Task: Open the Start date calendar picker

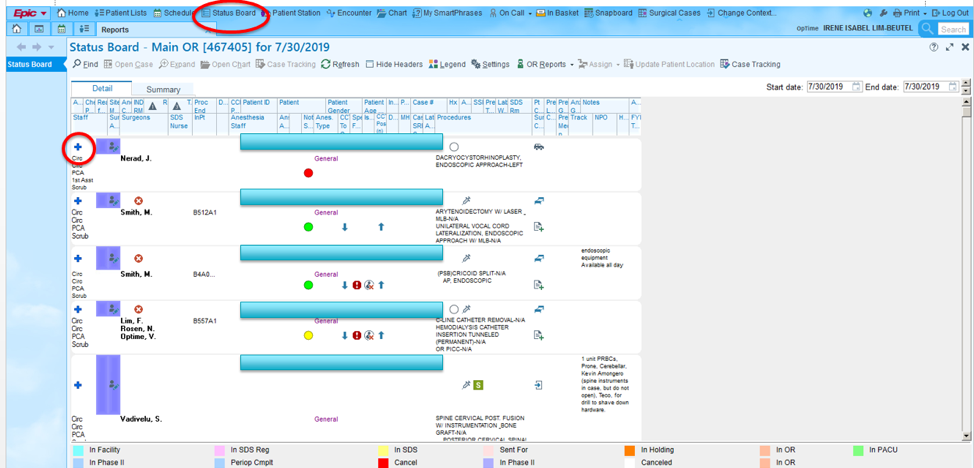Action: coord(857,87)
